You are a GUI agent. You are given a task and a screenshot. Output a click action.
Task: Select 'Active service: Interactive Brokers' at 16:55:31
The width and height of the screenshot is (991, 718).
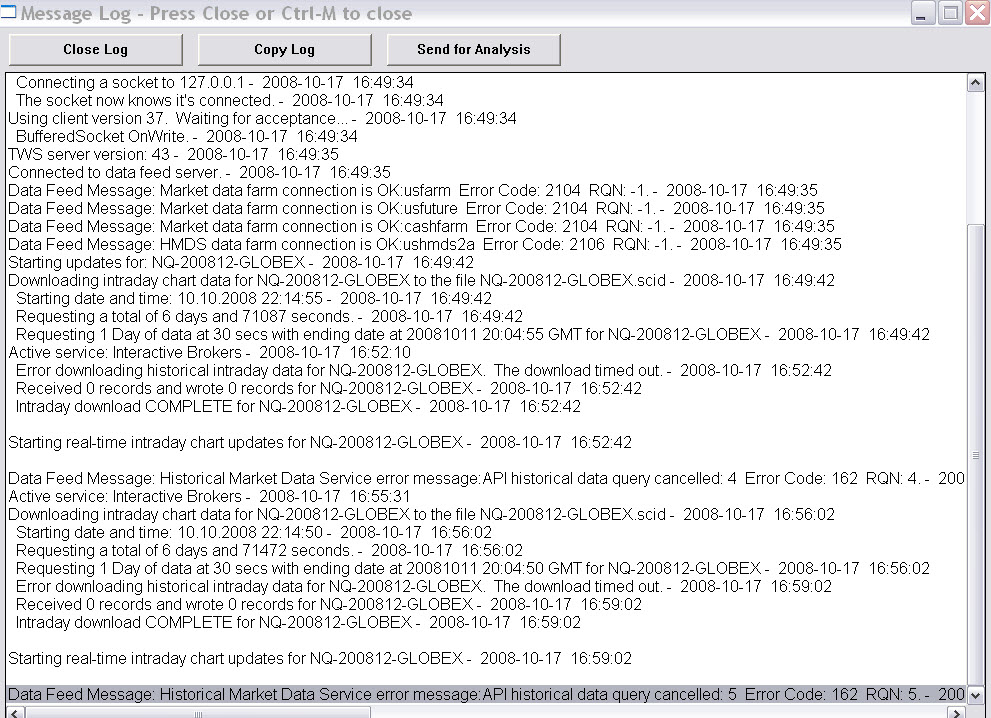tap(209, 497)
